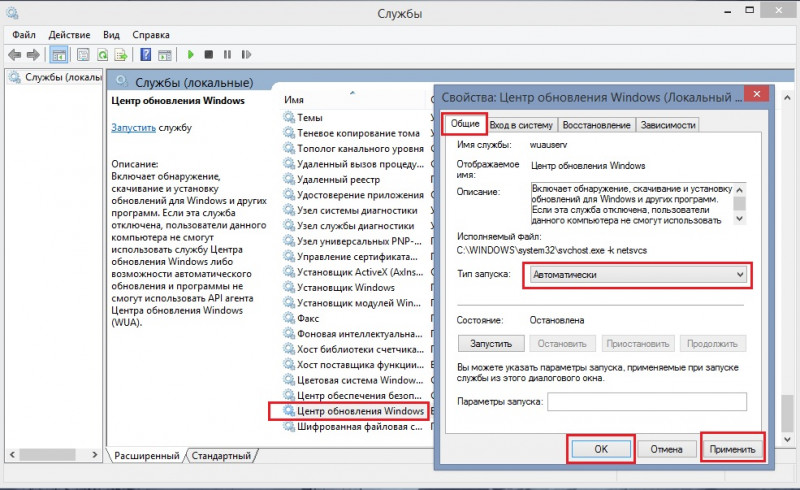
Task: Open the Справка menu
Action: tap(151, 35)
